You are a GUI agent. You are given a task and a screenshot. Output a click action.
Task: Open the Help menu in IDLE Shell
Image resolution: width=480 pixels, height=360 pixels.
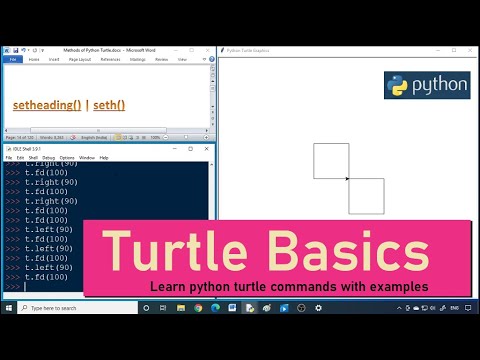pyautogui.click(x=104, y=158)
